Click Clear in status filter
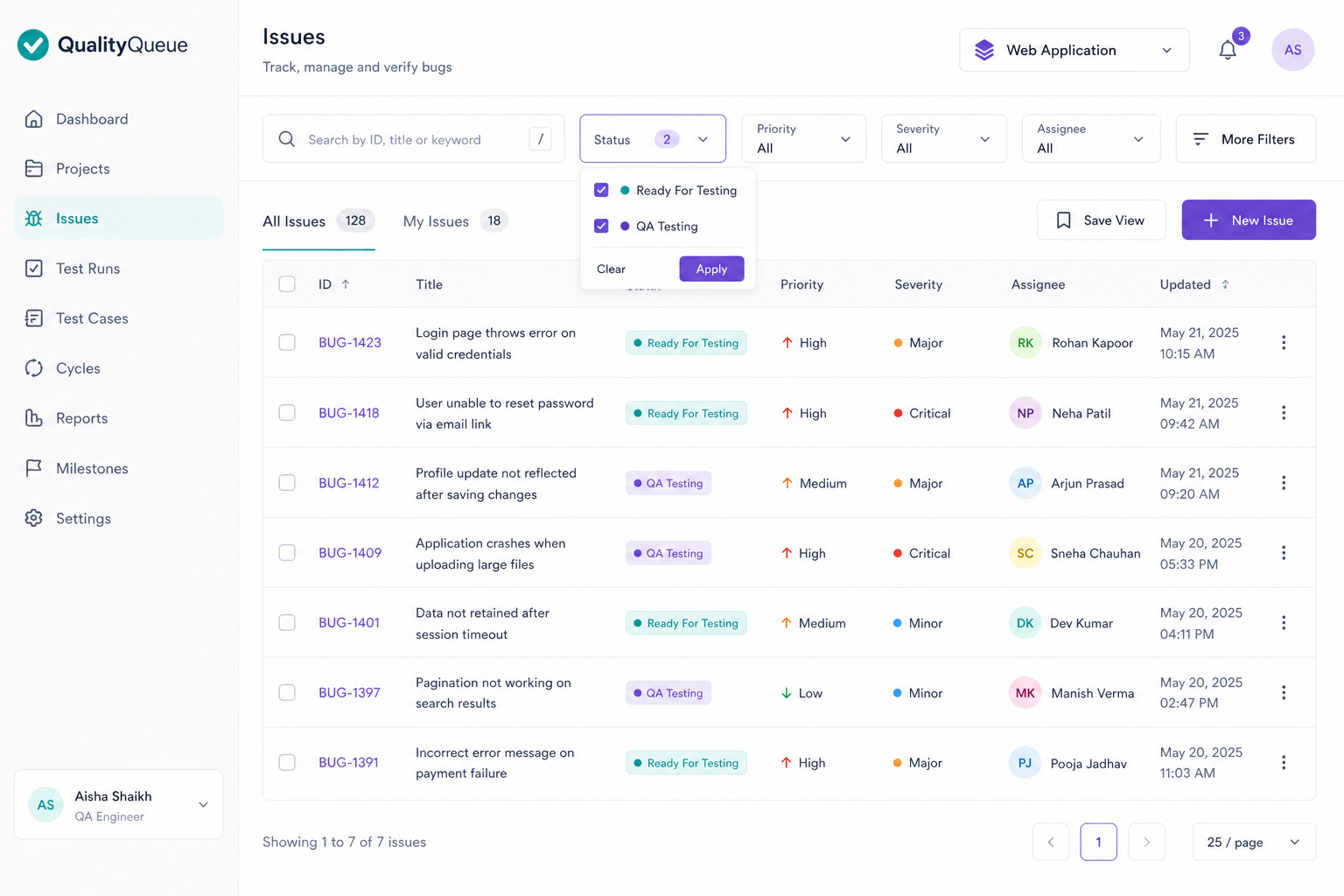Viewport: 1344px width, 896px height. [x=611, y=269]
